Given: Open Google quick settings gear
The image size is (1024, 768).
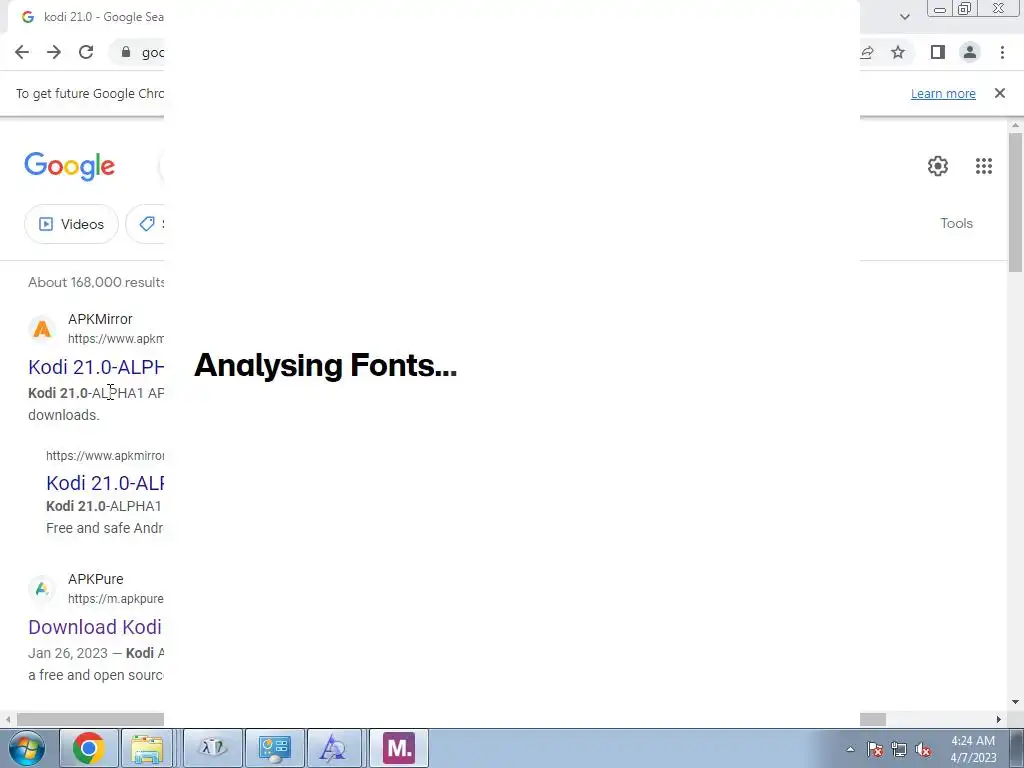Looking at the screenshot, I should [938, 166].
